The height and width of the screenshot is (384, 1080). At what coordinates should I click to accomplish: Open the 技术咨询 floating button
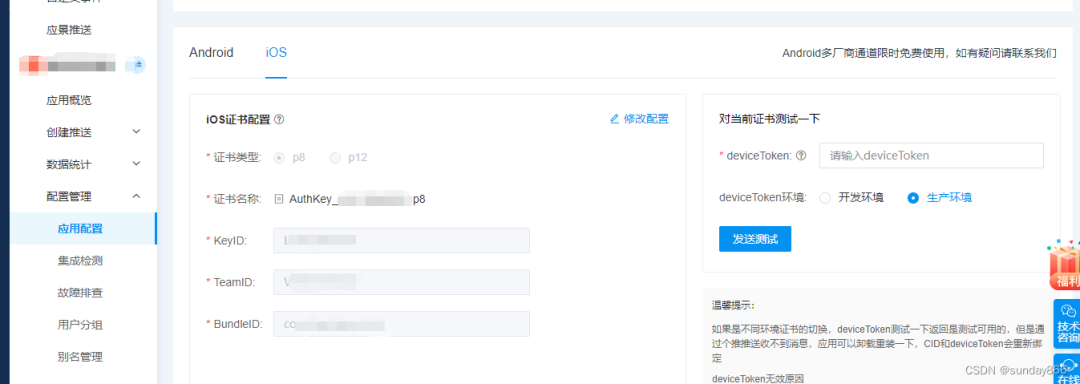coord(1067,323)
